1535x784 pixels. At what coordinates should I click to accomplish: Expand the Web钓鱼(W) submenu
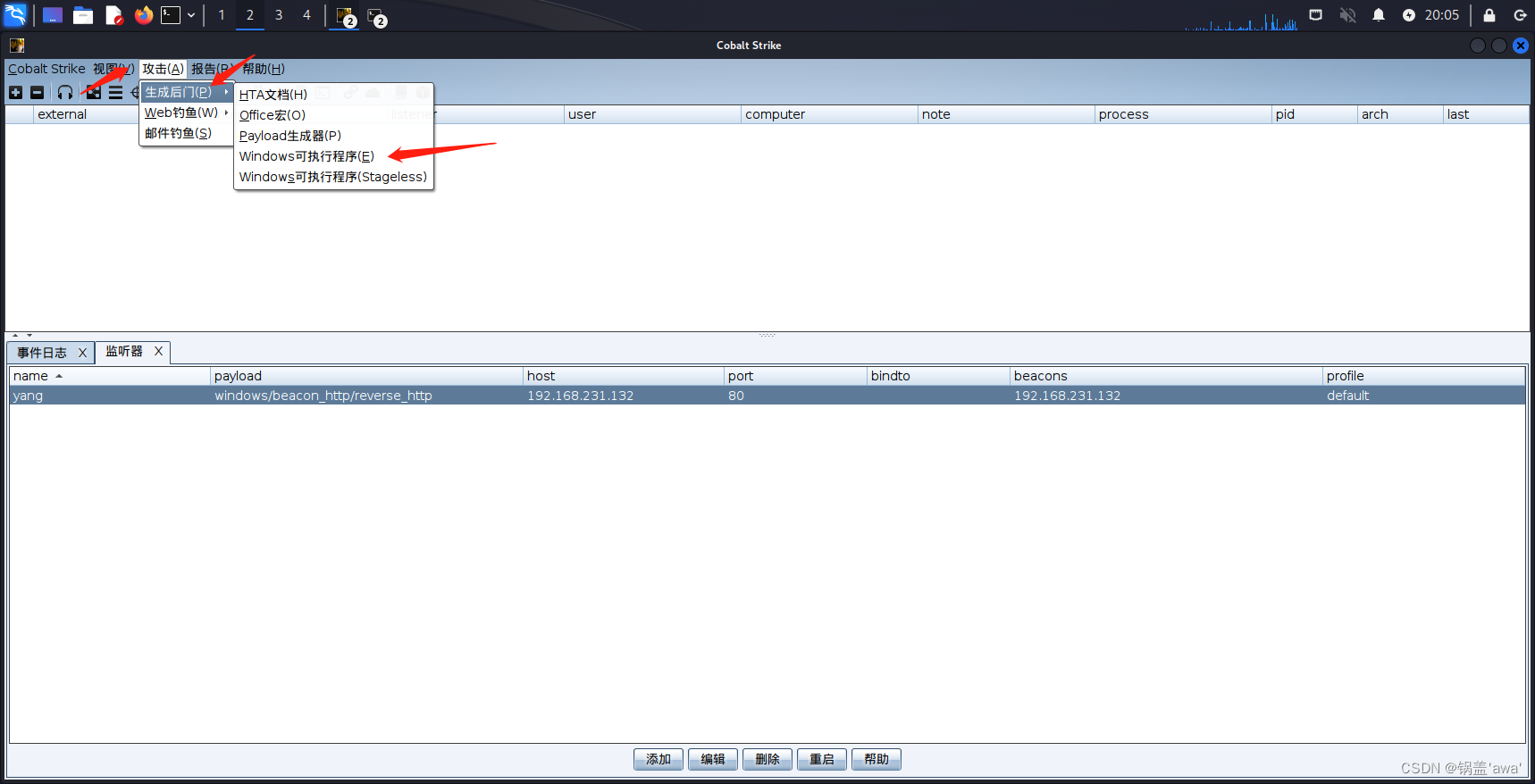[x=186, y=113]
